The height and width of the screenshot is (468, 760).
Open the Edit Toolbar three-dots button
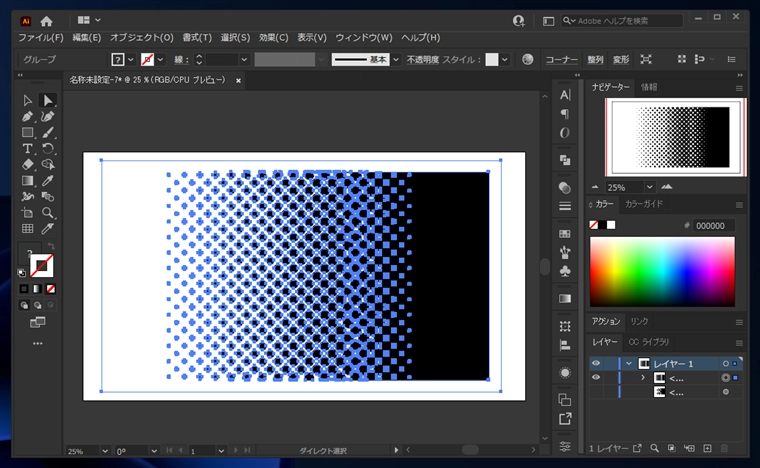(37, 343)
